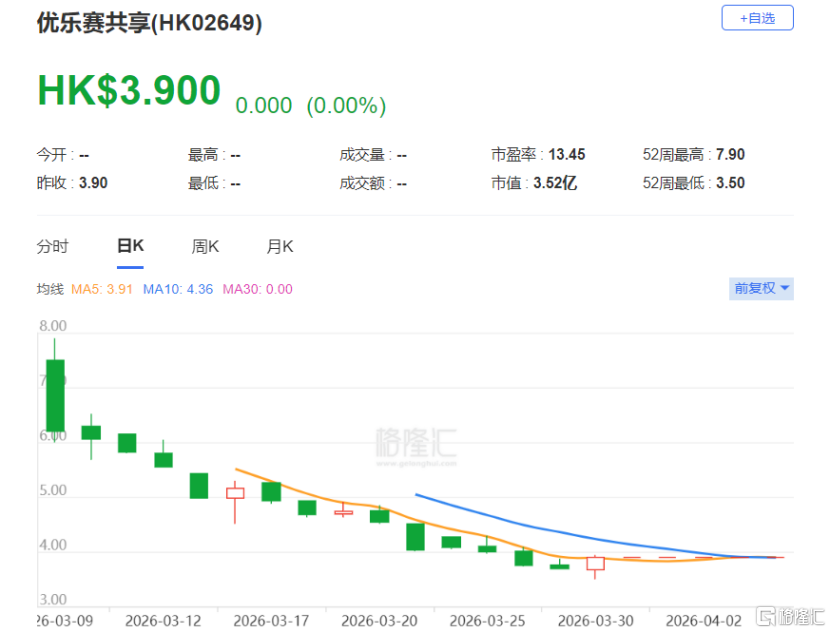
Task: Expand the 前复权 adjustment dropdown
Action: (x=761, y=288)
